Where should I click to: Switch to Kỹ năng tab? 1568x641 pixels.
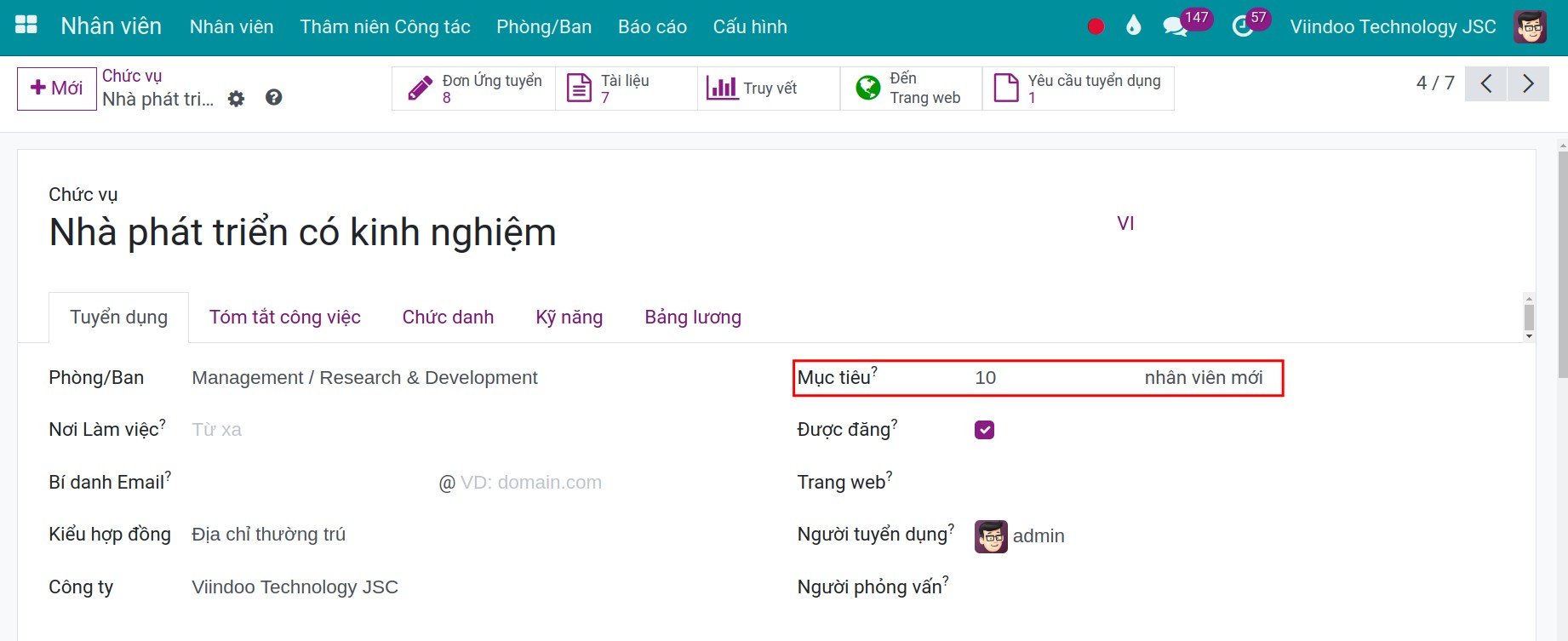coord(569,318)
